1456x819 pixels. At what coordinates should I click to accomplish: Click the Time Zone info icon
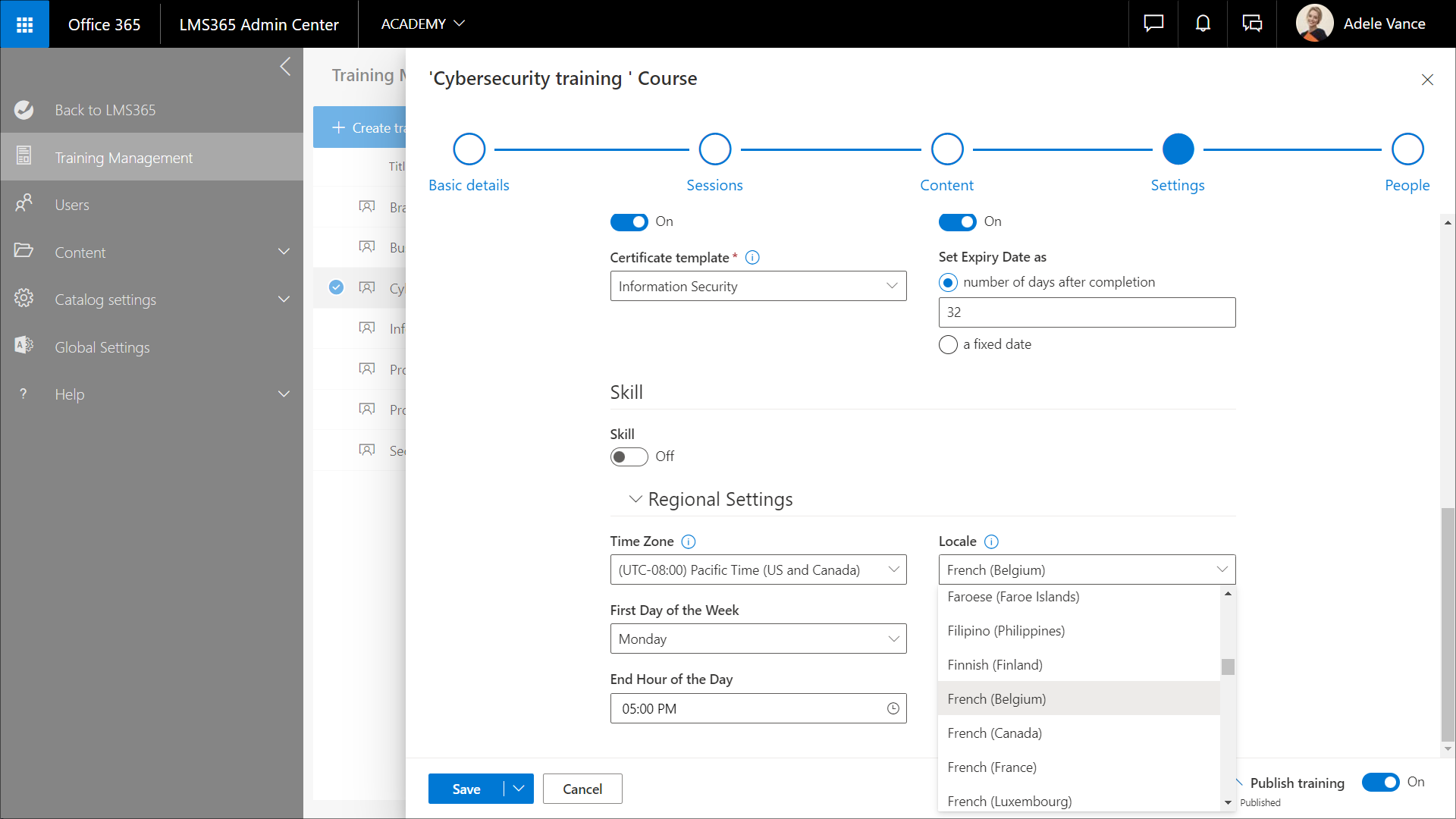(x=688, y=541)
